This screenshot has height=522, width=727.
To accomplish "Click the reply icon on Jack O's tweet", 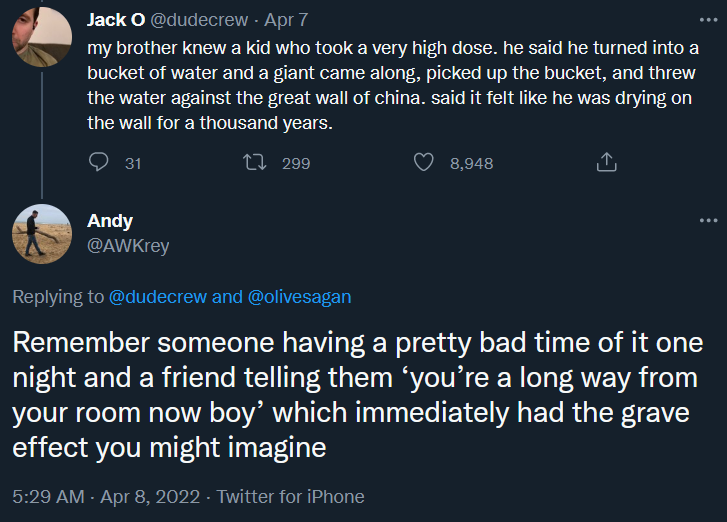I will pyautogui.click(x=99, y=163).
